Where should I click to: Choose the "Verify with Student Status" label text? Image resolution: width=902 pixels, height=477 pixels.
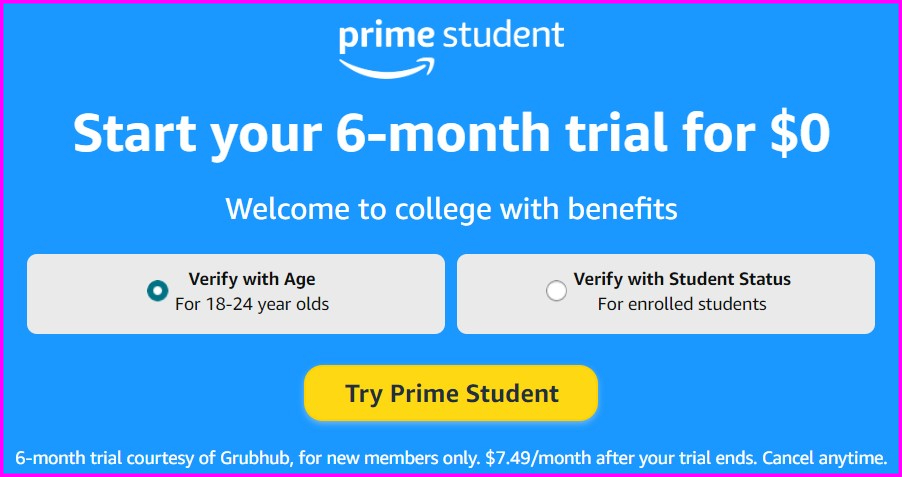pyautogui.click(x=682, y=279)
